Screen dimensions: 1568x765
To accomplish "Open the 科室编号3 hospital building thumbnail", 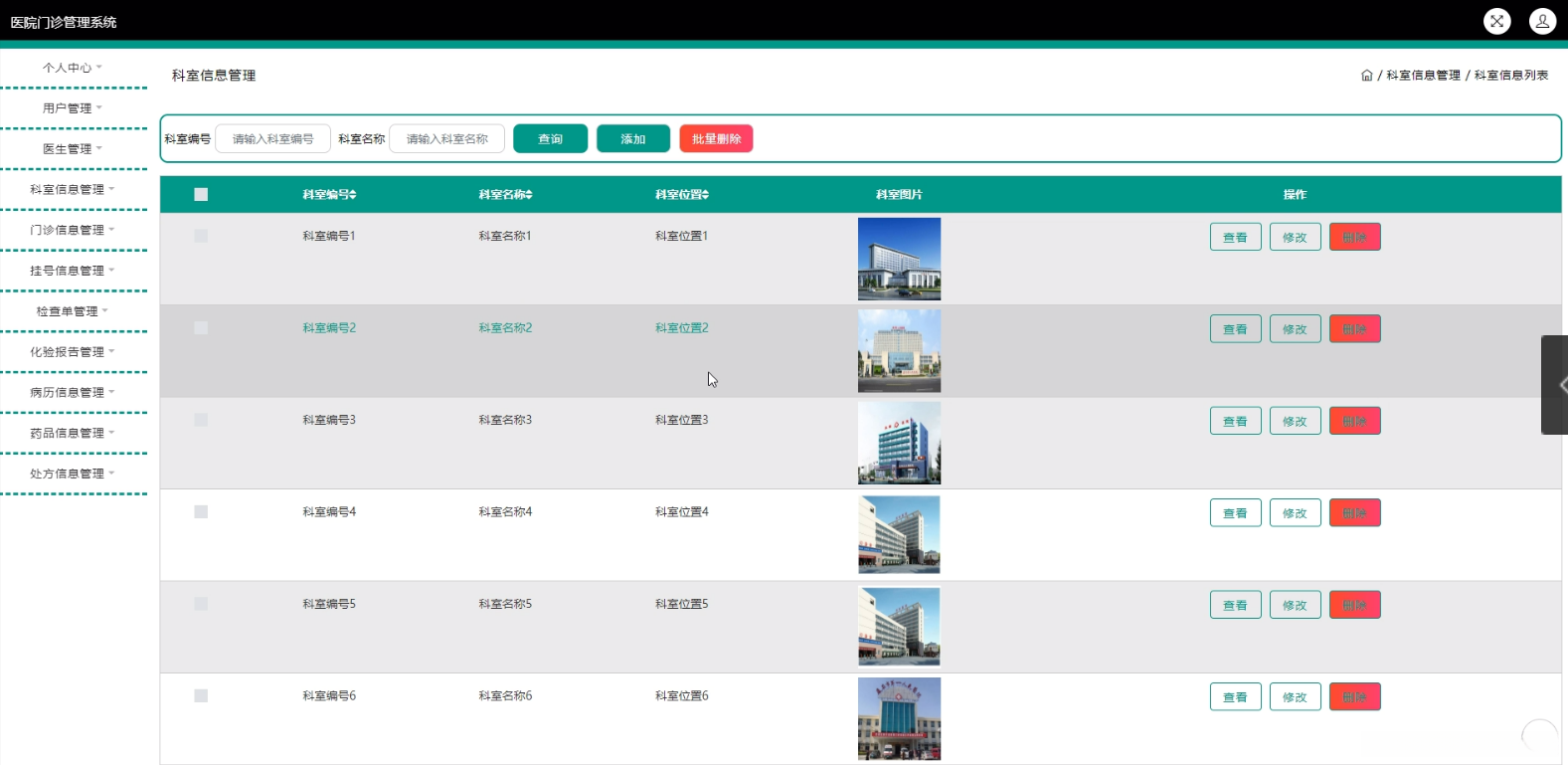I will click(899, 444).
